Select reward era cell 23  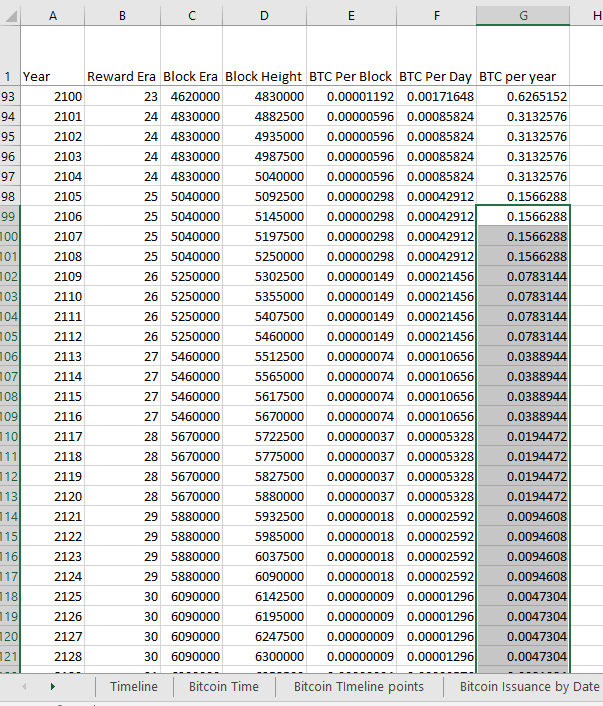click(122, 96)
